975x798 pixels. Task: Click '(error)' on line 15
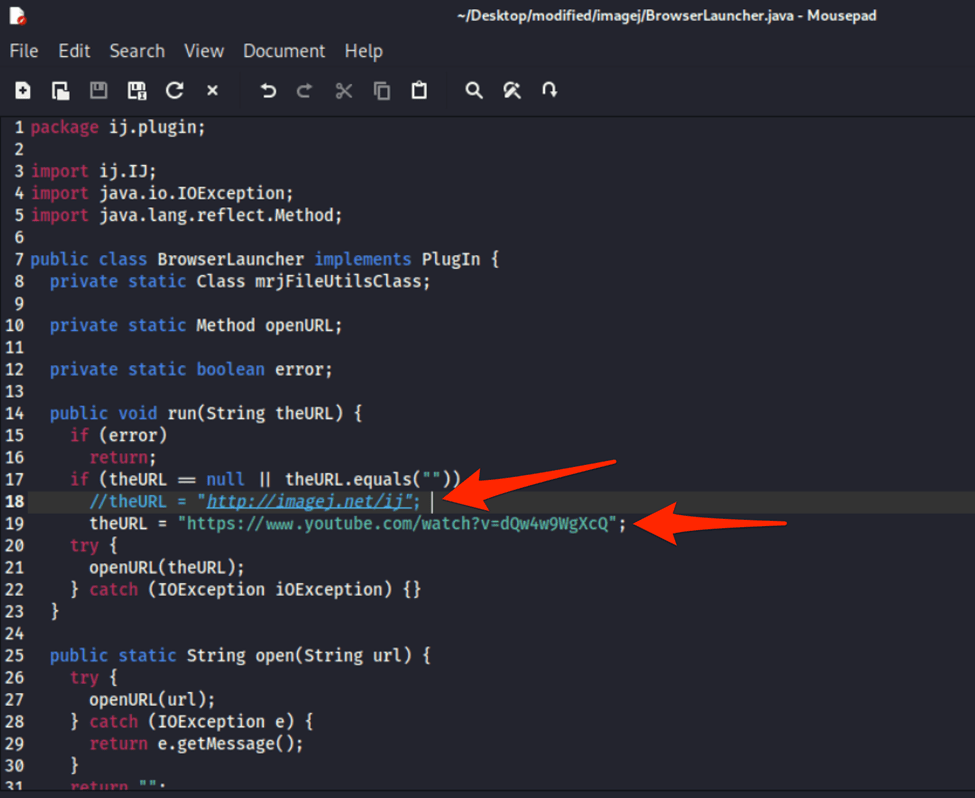pos(133,435)
